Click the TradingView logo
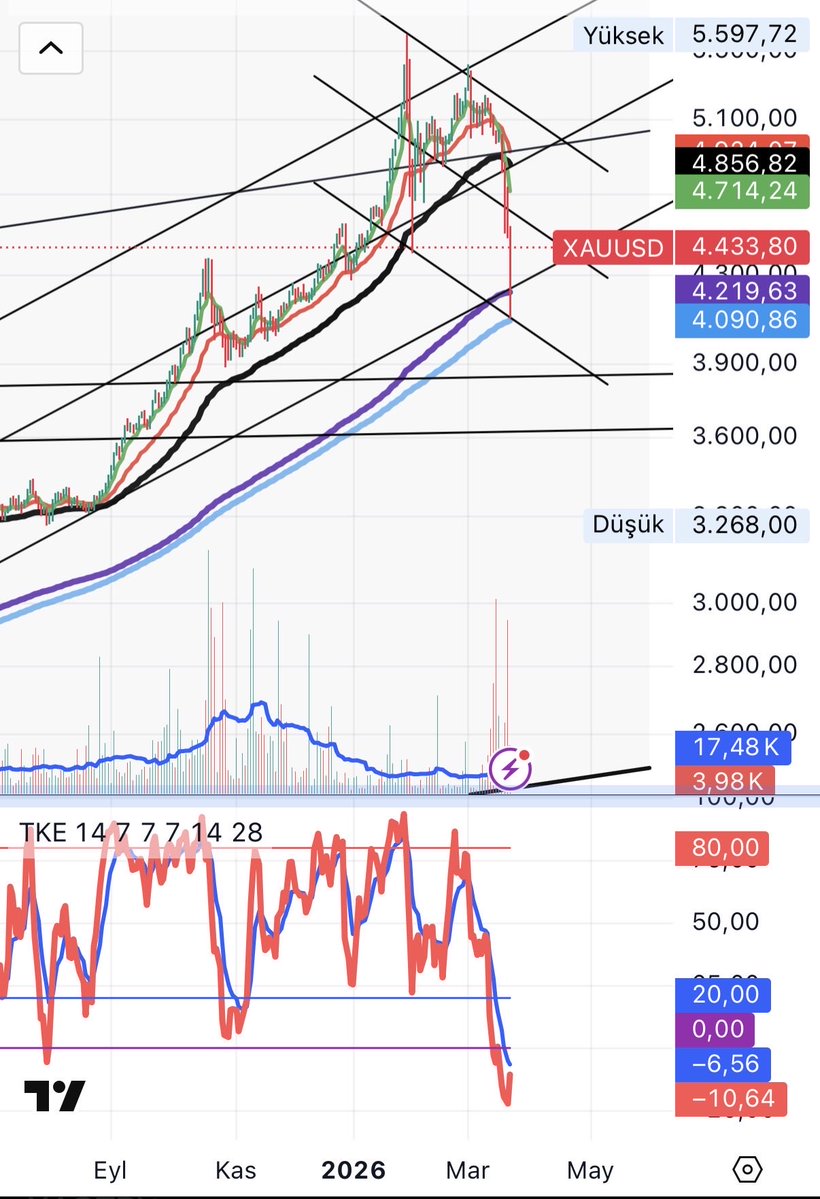The width and height of the screenshot is (820, 1199). (x=54, y=1095)
